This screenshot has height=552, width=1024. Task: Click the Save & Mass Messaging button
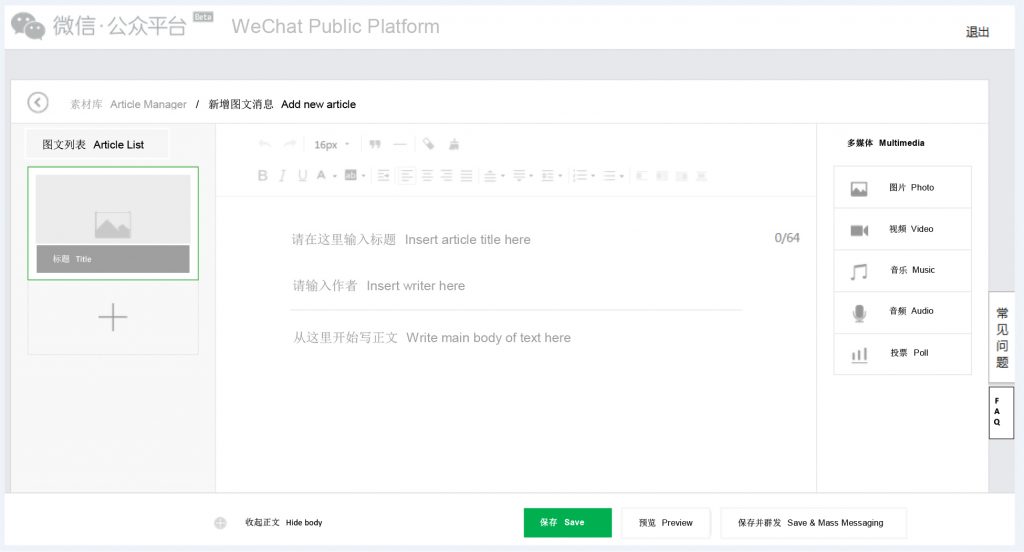(x=813, y=523)
